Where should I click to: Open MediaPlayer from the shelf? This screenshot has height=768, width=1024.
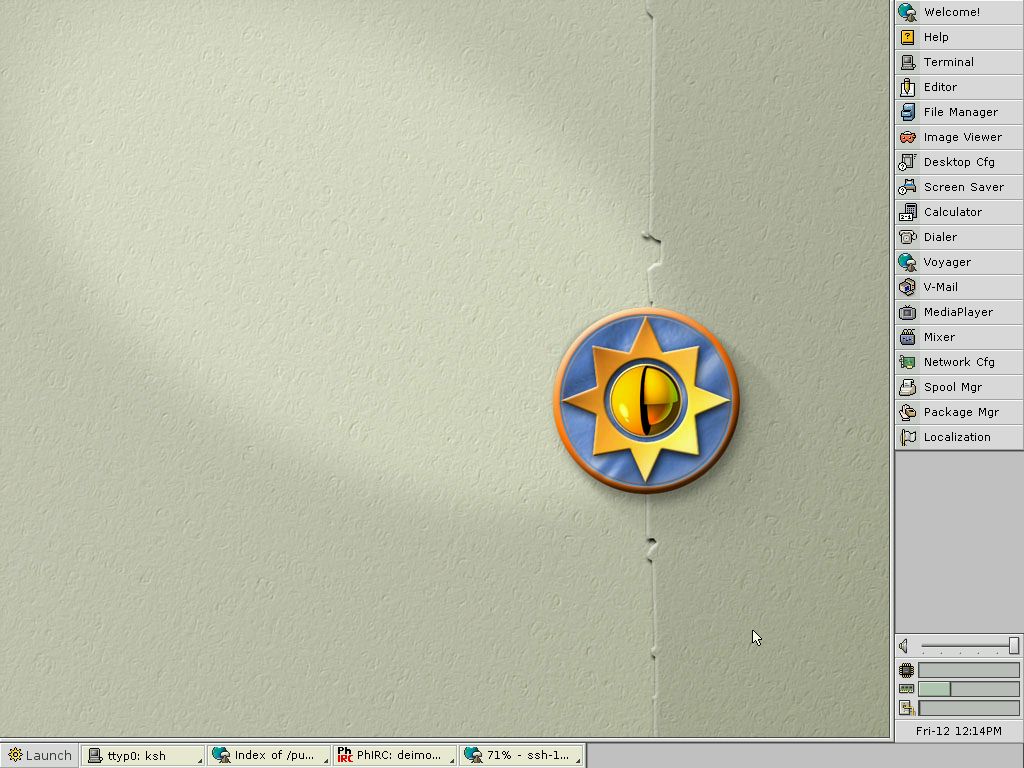point(959,312)
